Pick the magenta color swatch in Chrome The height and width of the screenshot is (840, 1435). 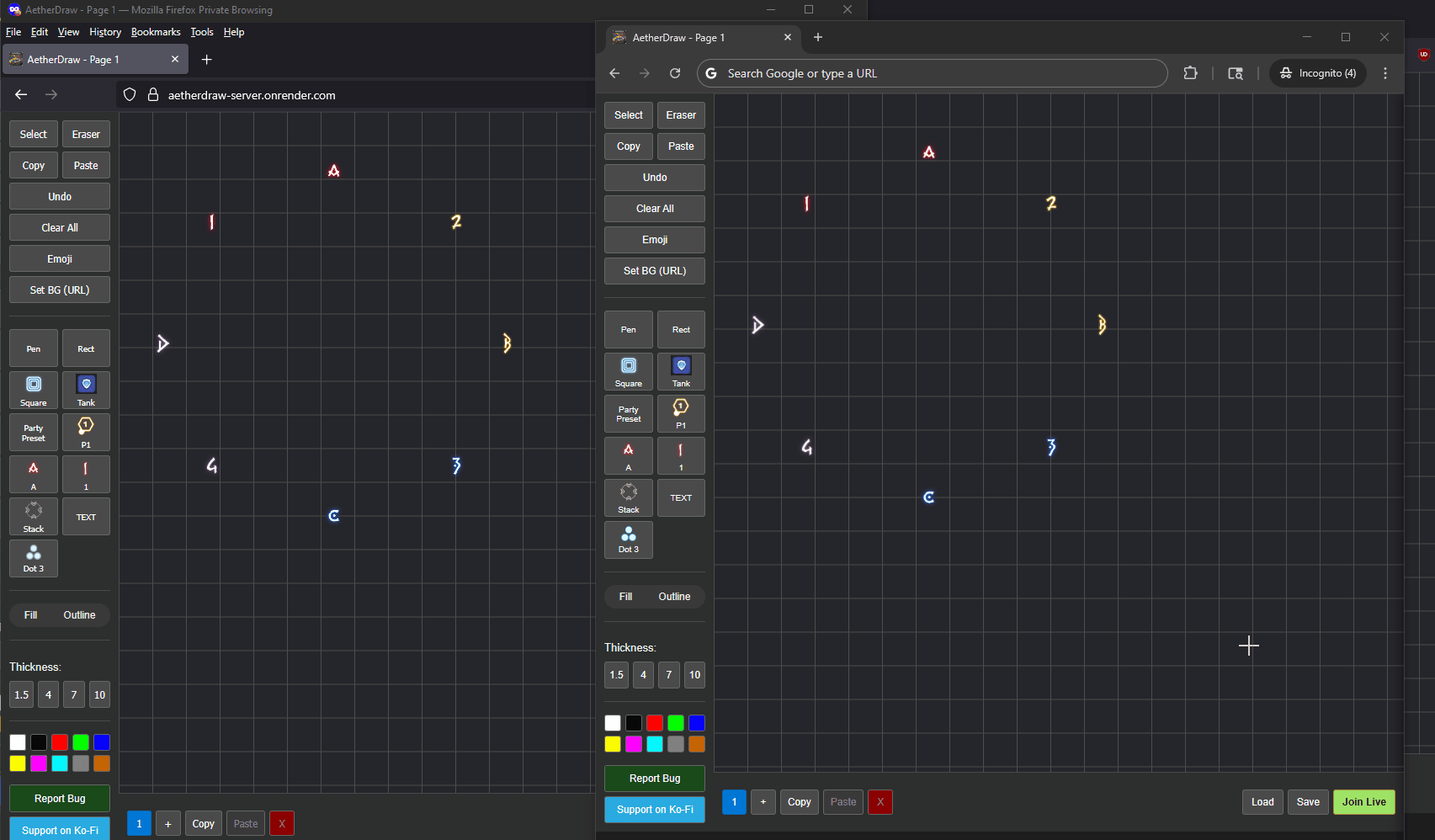coord(634,744)
